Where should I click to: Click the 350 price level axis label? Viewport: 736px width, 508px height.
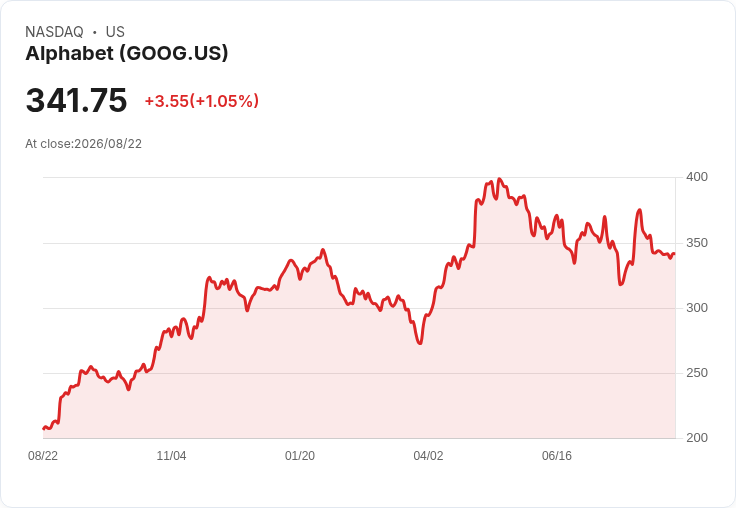697,243
